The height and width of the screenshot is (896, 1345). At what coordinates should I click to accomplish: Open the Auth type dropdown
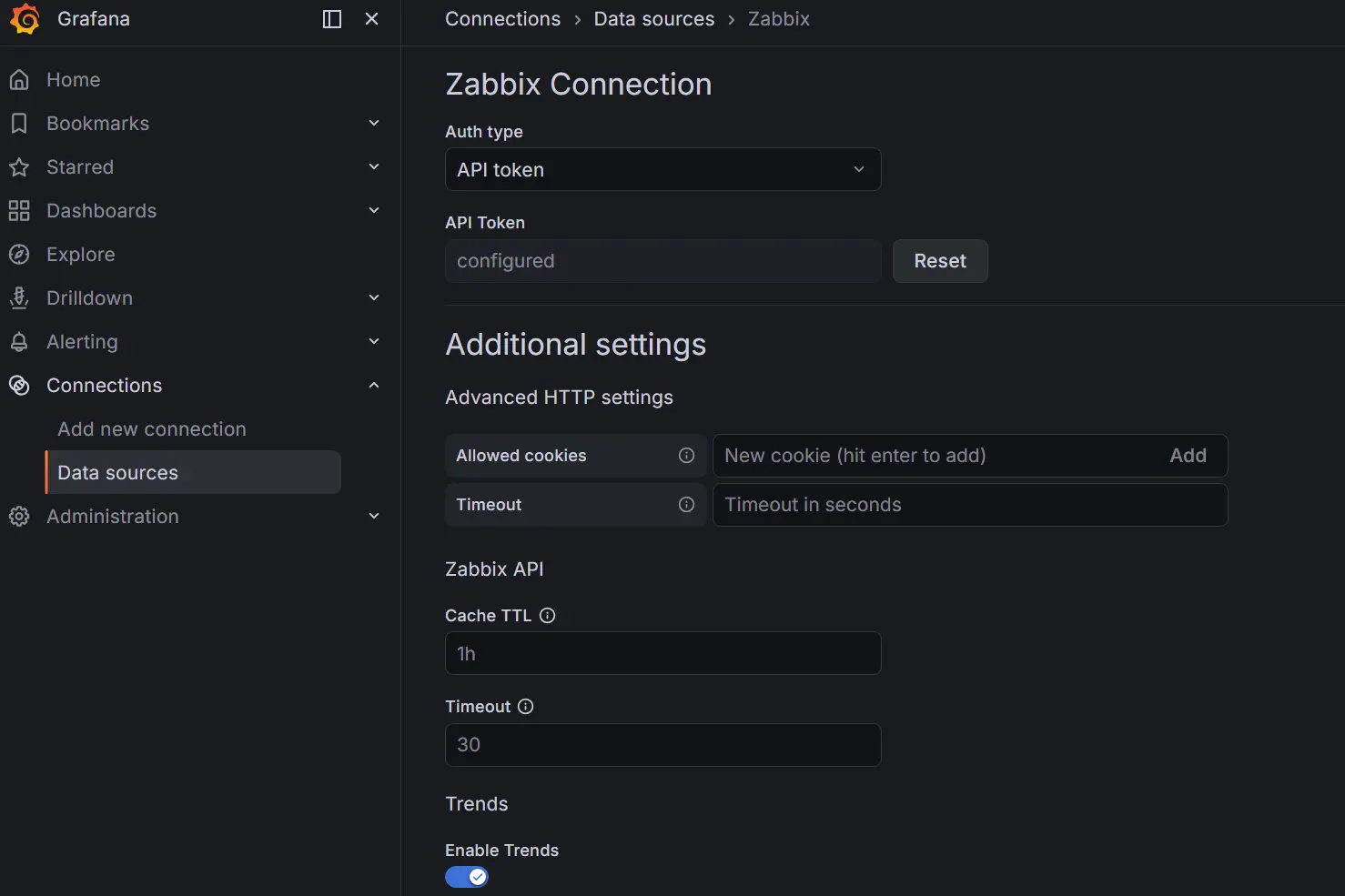tap(662, 169)
